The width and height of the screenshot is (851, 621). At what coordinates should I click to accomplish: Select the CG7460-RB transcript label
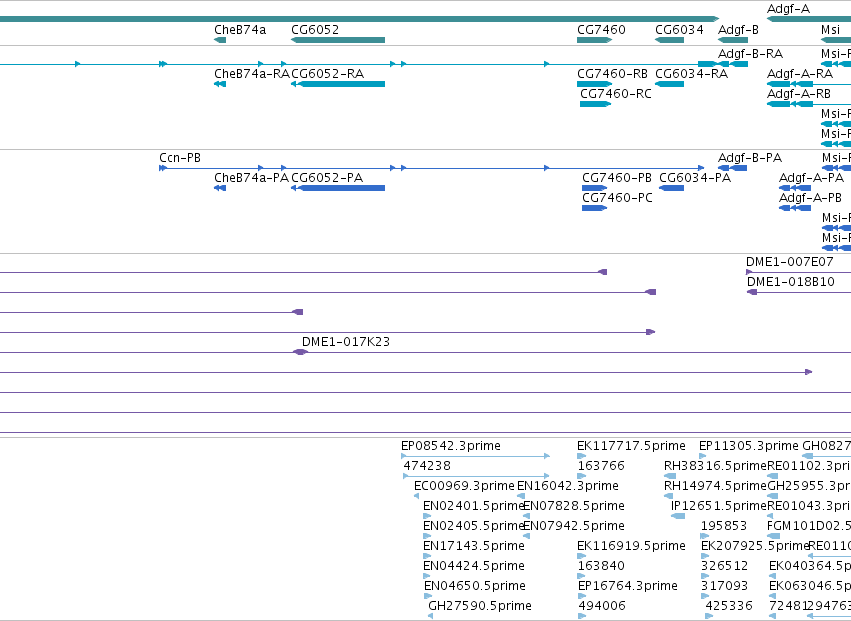tap(612, 74)
